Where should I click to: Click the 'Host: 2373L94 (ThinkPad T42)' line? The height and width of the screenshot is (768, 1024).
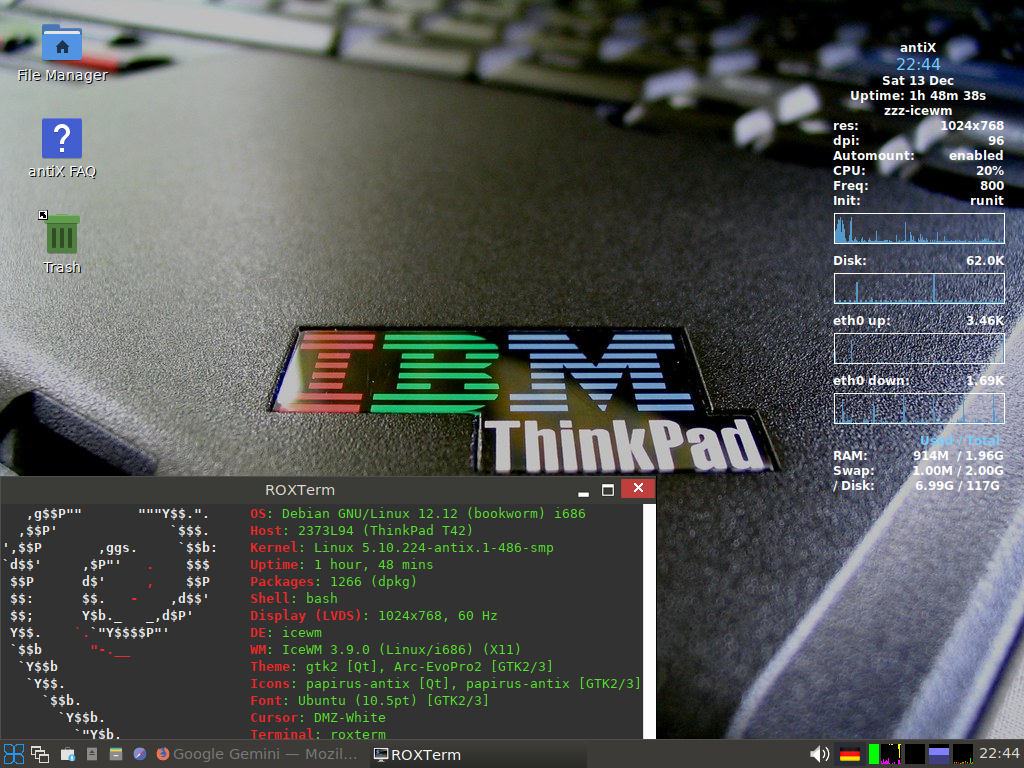[361, 530]
